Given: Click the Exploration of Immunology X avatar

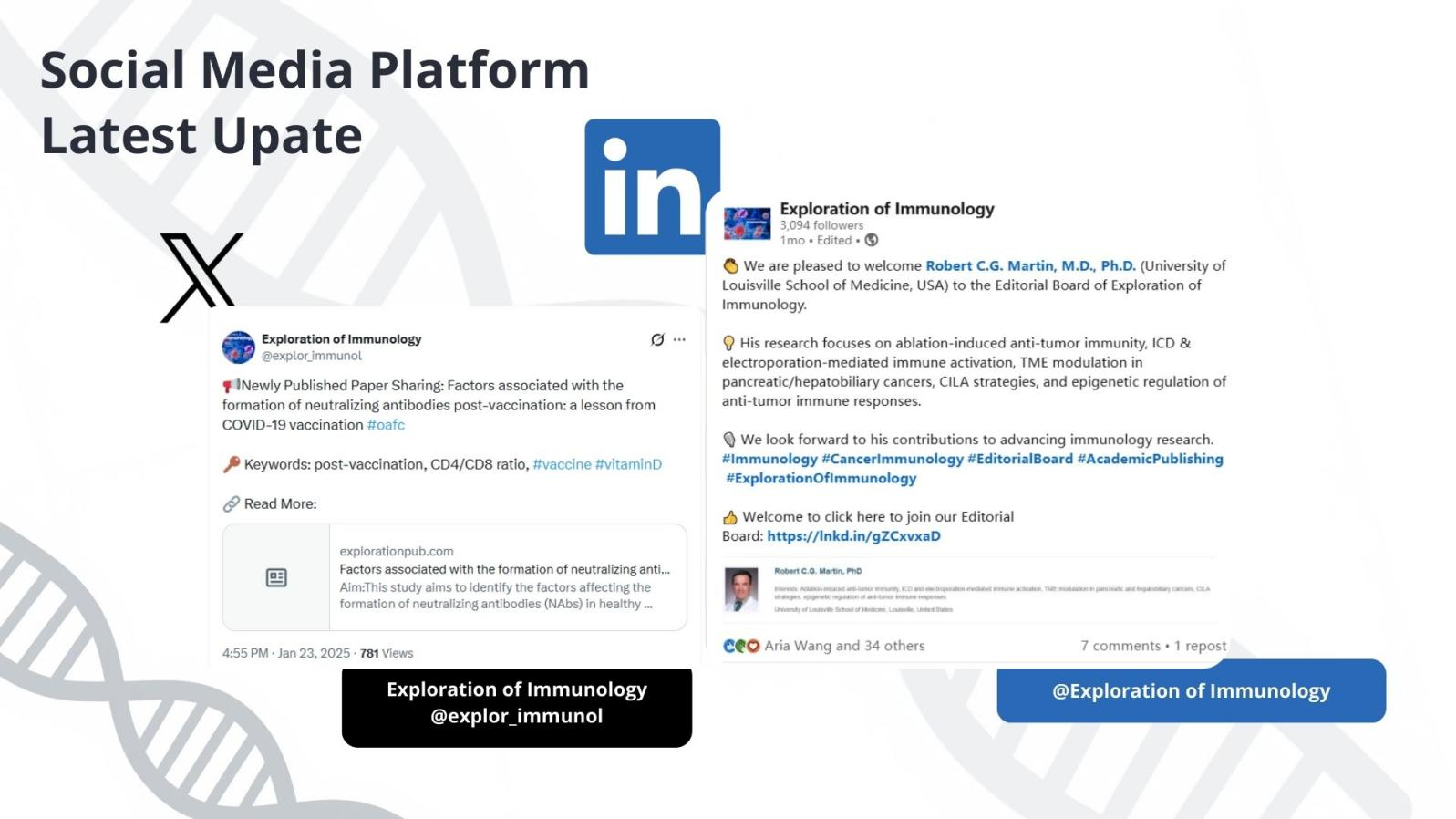Looking at the screenshot, I should pos(239,347).
